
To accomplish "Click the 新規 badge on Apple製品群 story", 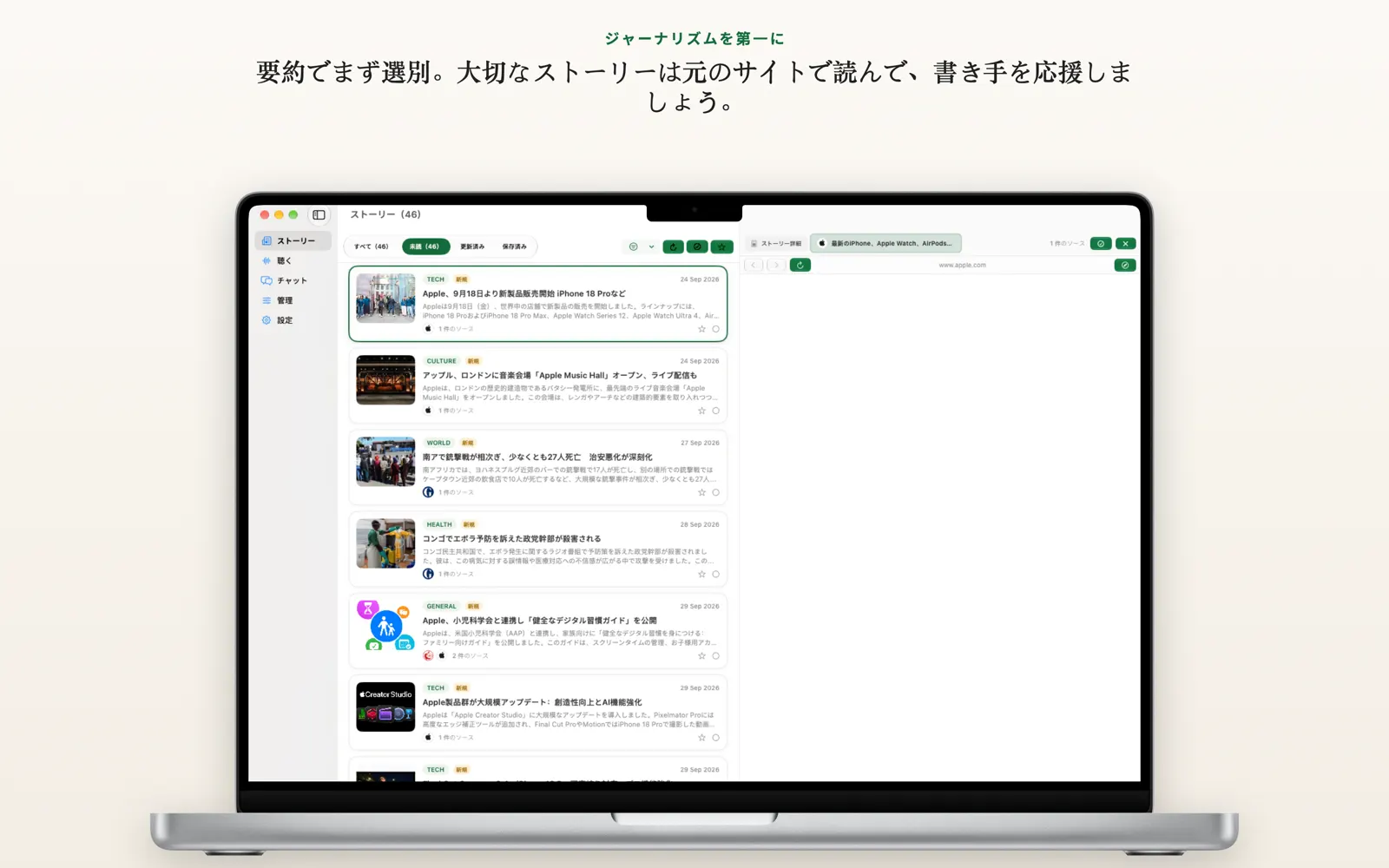I will pyautogui.click(x=462, y=687).
